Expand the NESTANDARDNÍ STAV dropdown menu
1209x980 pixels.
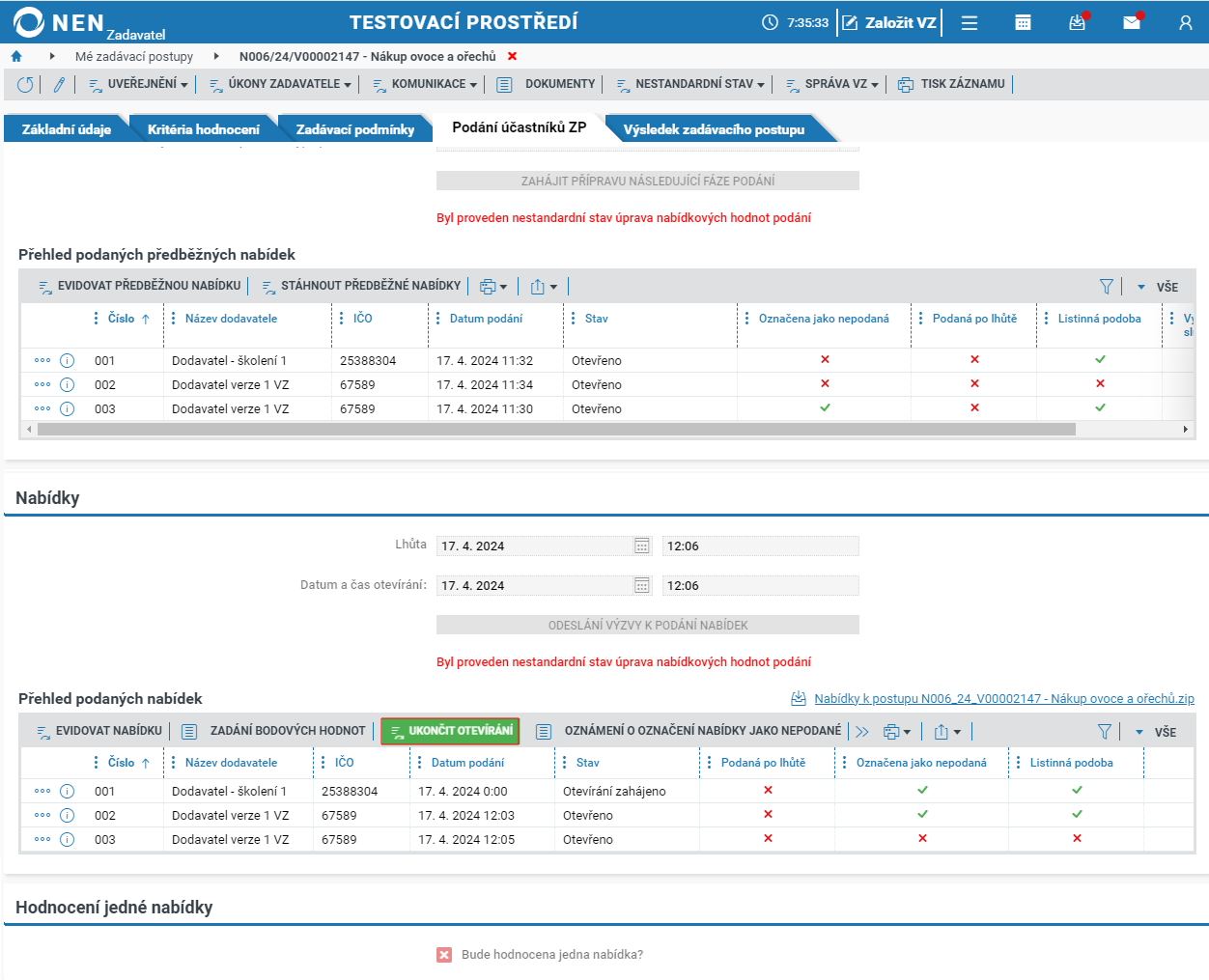coord(690,85)
